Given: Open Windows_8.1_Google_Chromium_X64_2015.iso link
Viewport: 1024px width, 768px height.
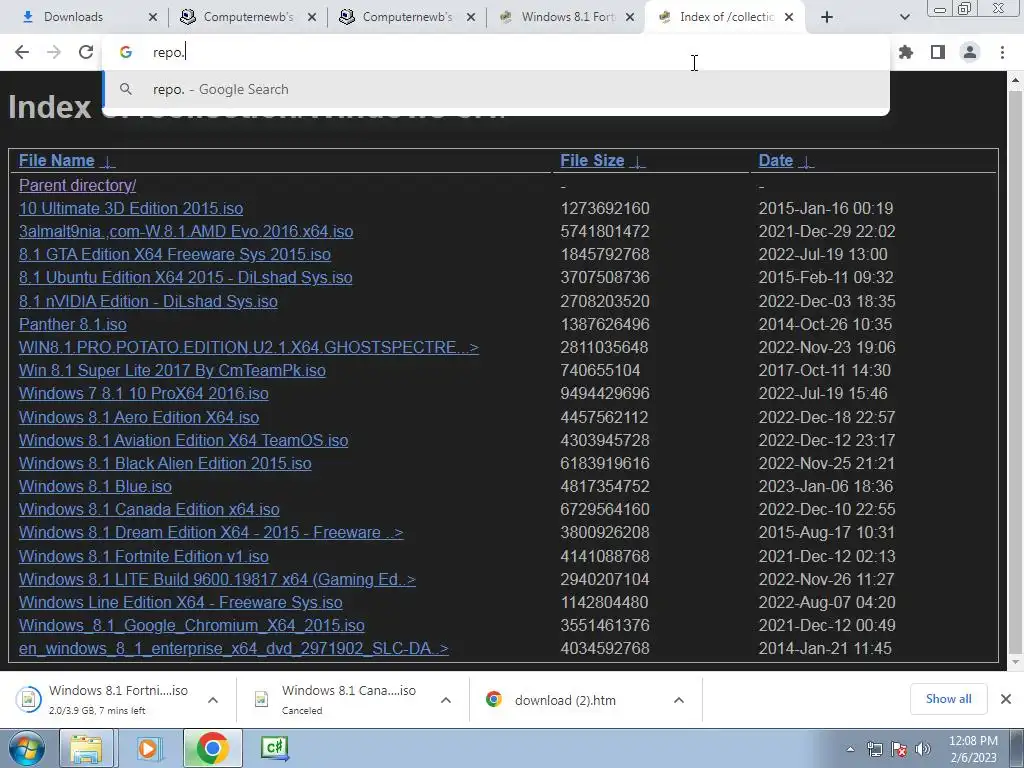Looking at the screenshot, I should pyautogui.click(x=192, y=626).
